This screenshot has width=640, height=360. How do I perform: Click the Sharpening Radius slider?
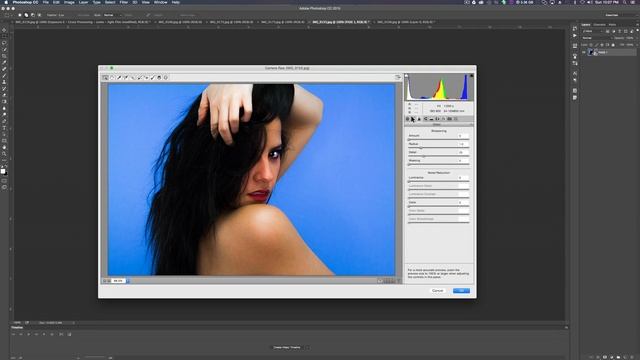(439, 148)
